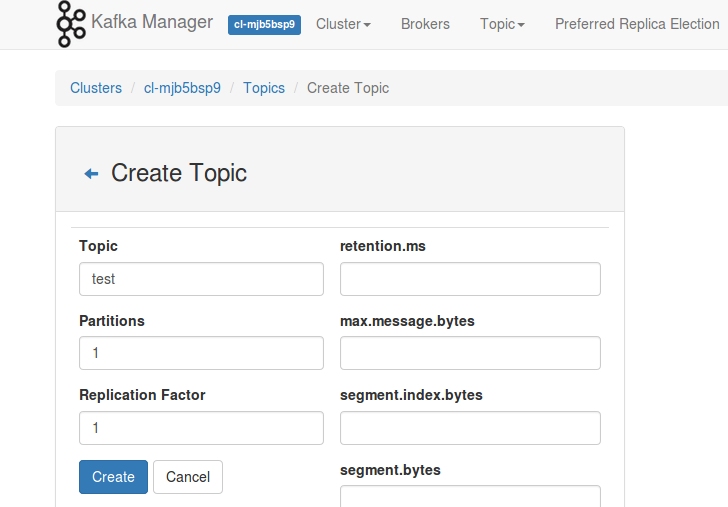Focus the Topic name input field
This screenshot has width=728, height=507.
pos(201,279)
